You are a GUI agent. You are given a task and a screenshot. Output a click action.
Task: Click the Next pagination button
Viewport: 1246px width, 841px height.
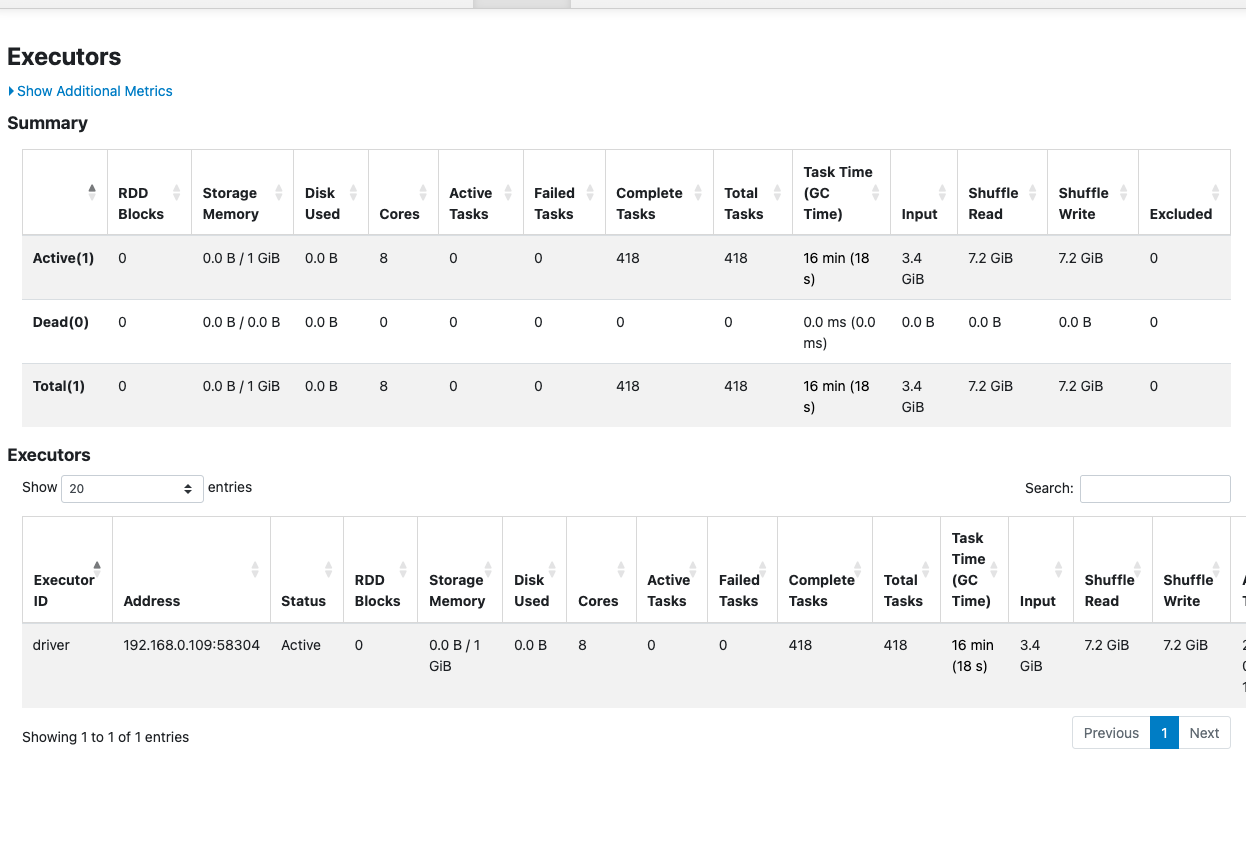[x=1204, y=733]
